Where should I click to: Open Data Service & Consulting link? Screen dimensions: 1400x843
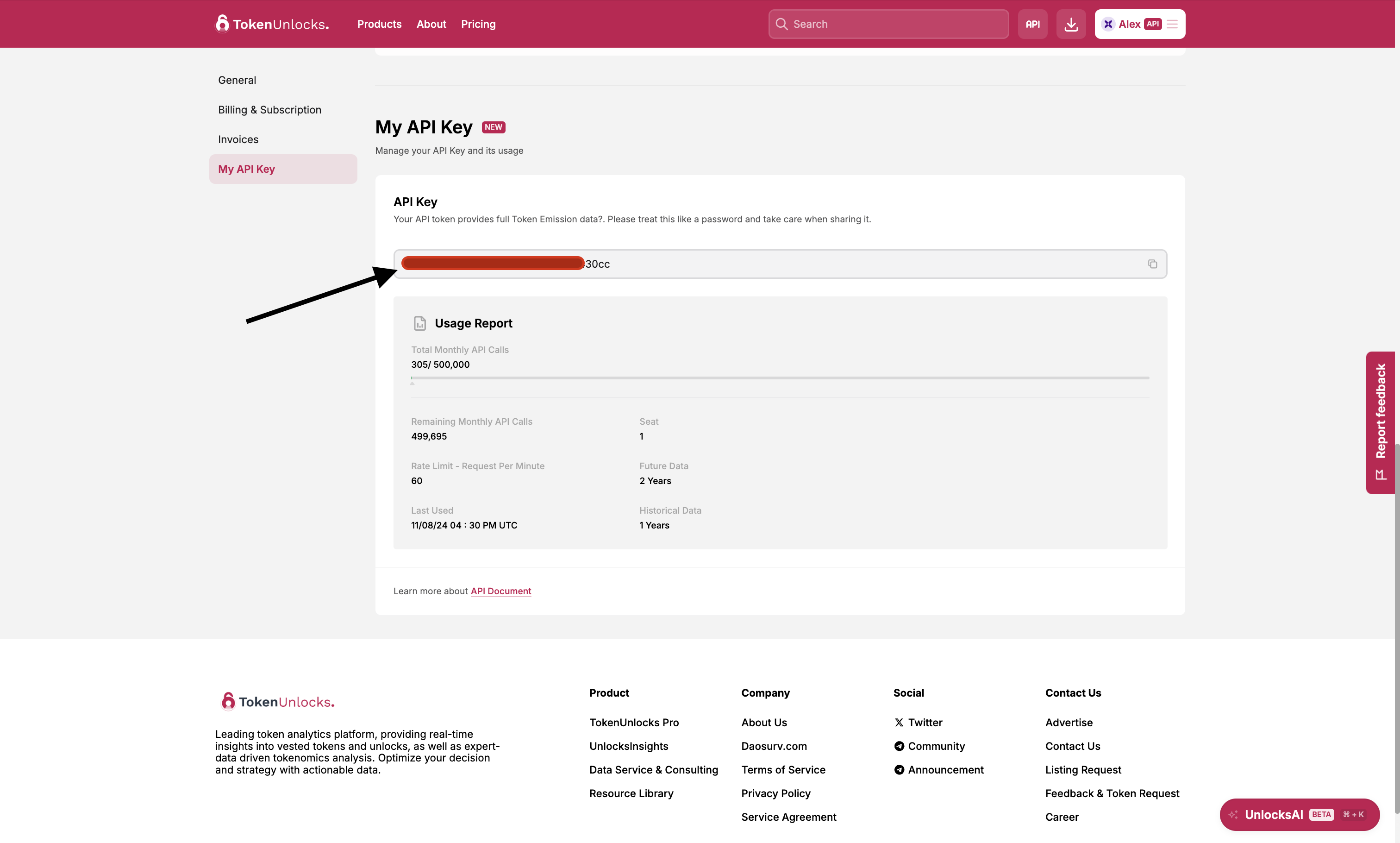[653, 770]
